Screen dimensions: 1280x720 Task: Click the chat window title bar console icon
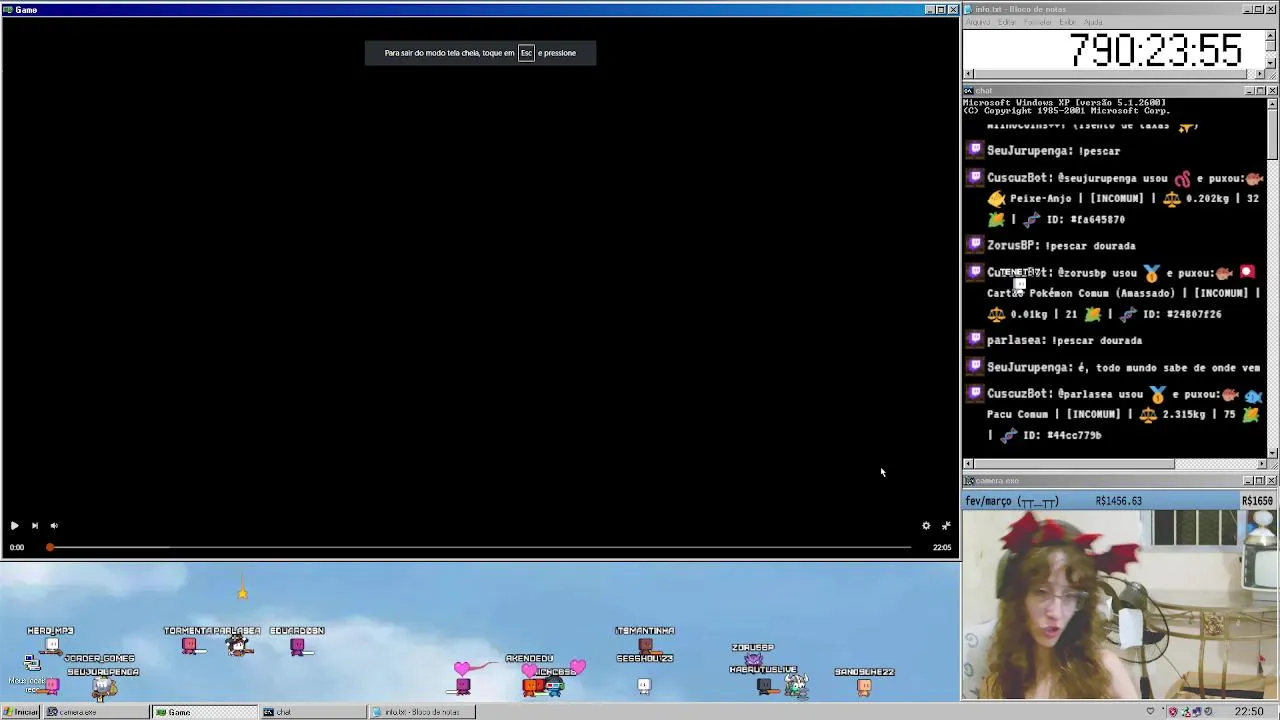click(x=968, y=91)
